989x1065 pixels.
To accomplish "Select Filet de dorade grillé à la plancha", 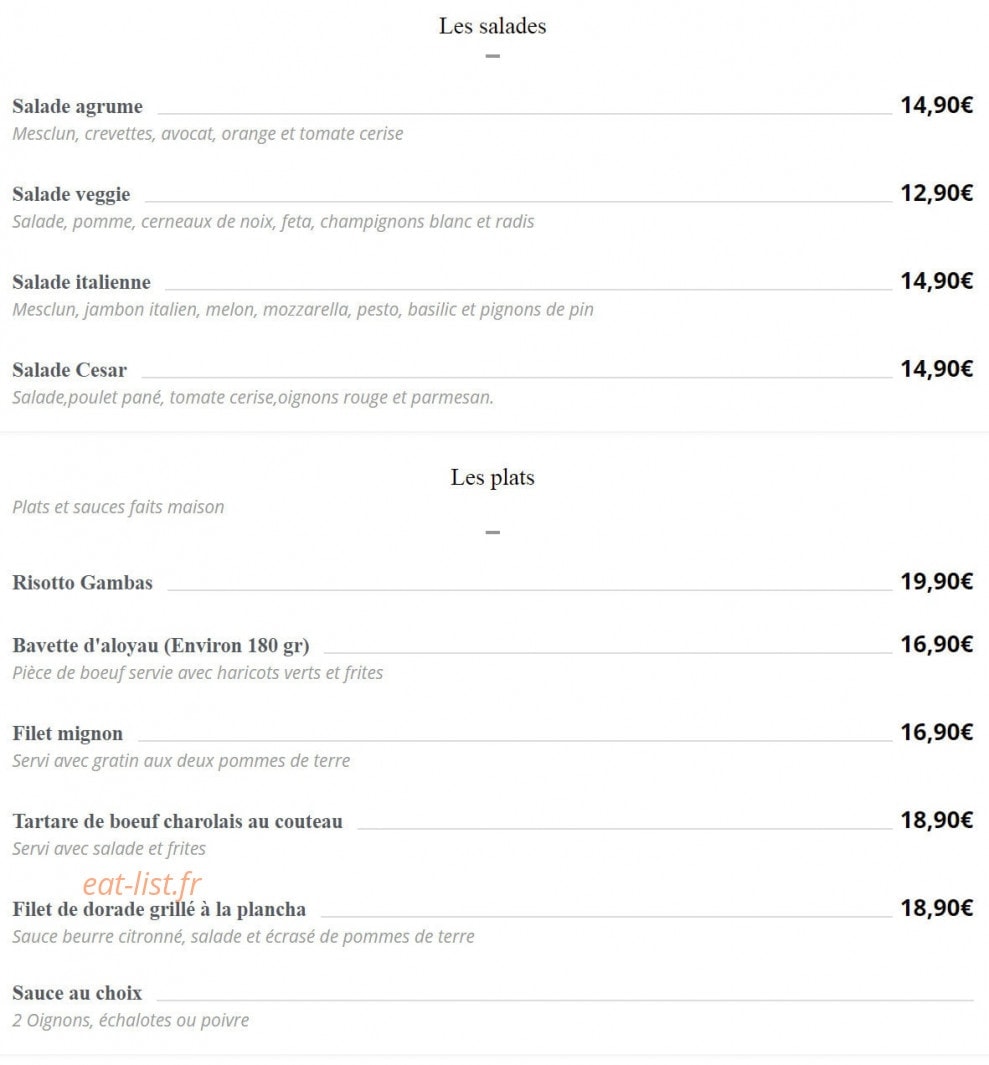I will pyautogui.click(x=159, y=909).
